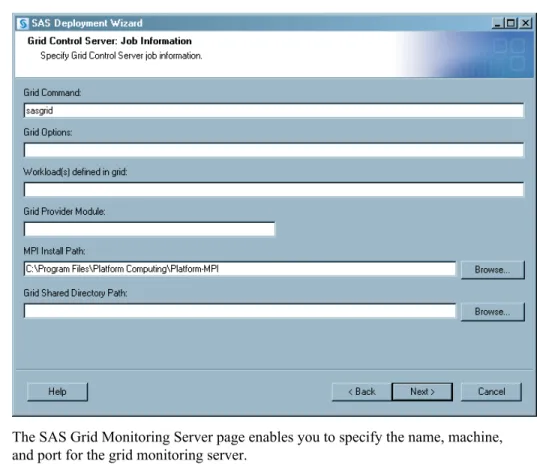
Task: Click the 'Specify Grid Control Server job information.' text
Action: coord(121,56)
